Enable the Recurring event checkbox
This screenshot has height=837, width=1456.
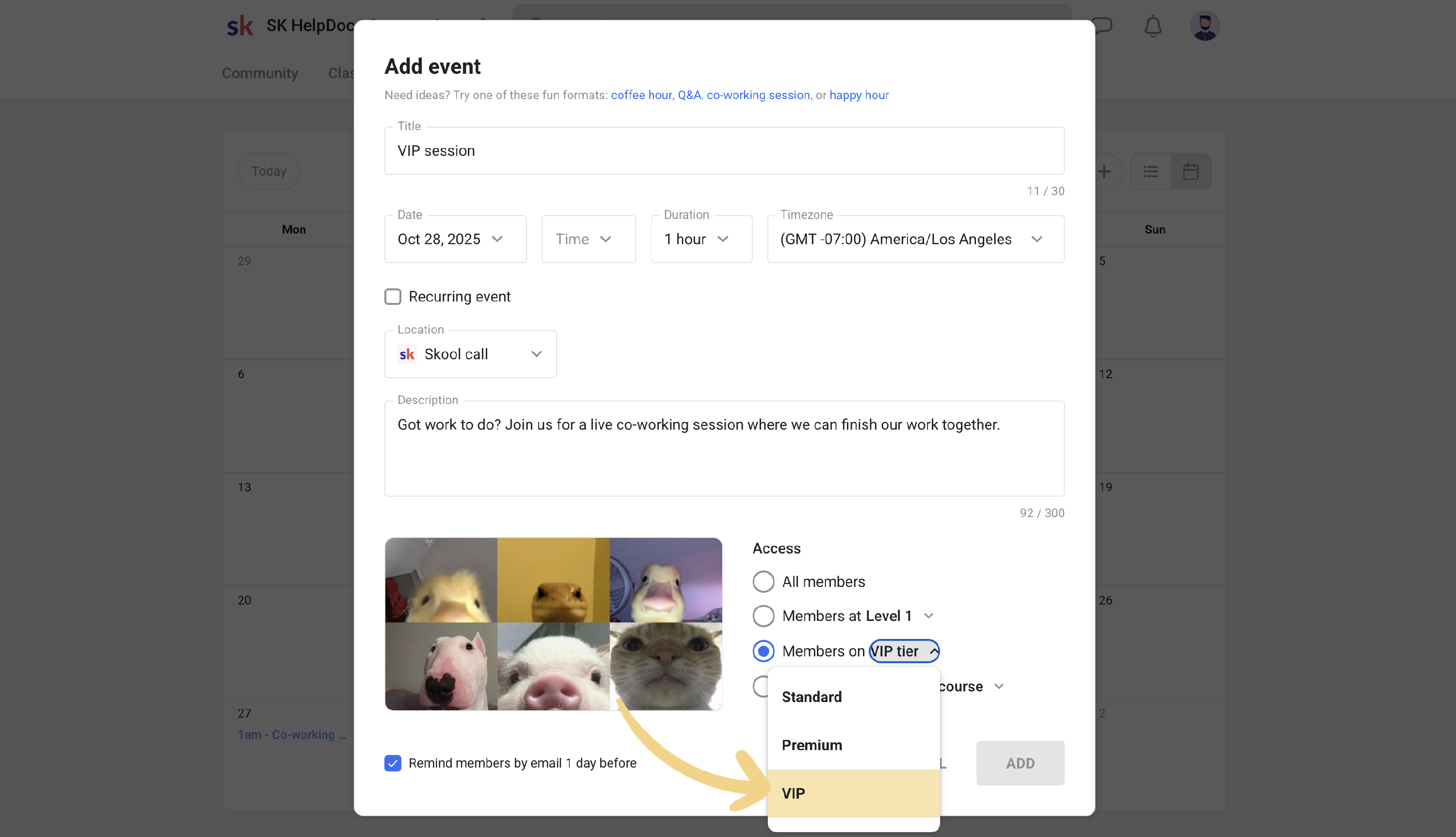pyautogui.click(x=393, y=297)
